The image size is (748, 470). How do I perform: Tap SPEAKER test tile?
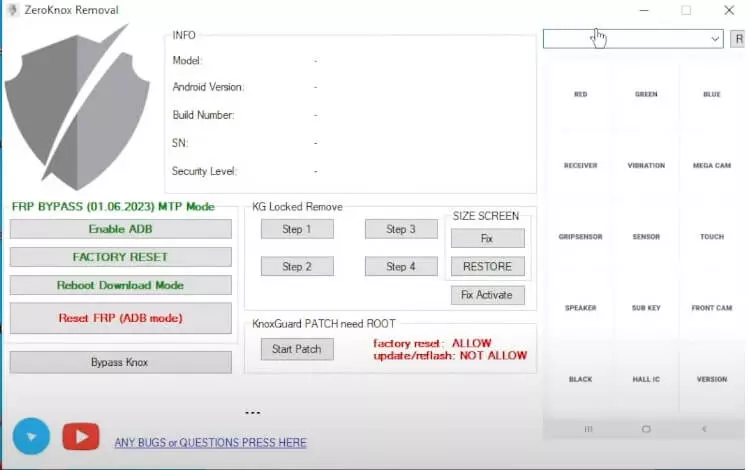pos(581,308)
